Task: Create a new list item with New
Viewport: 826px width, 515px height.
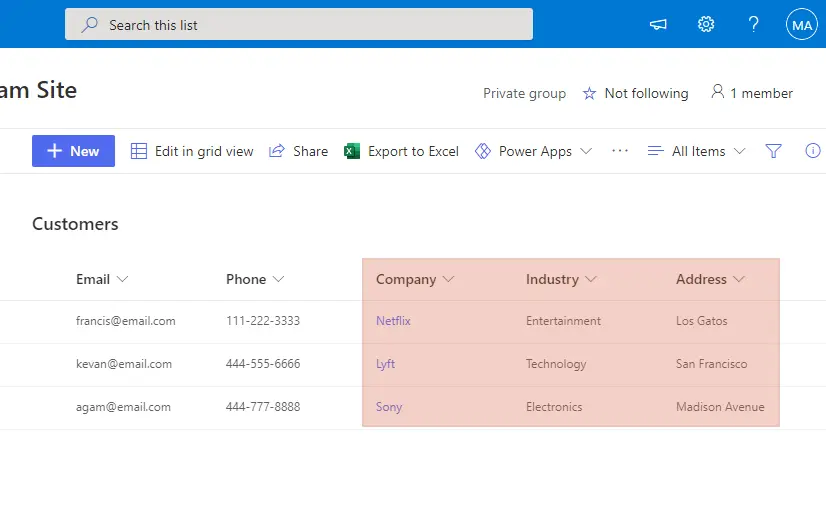Action: click(73, 151)
